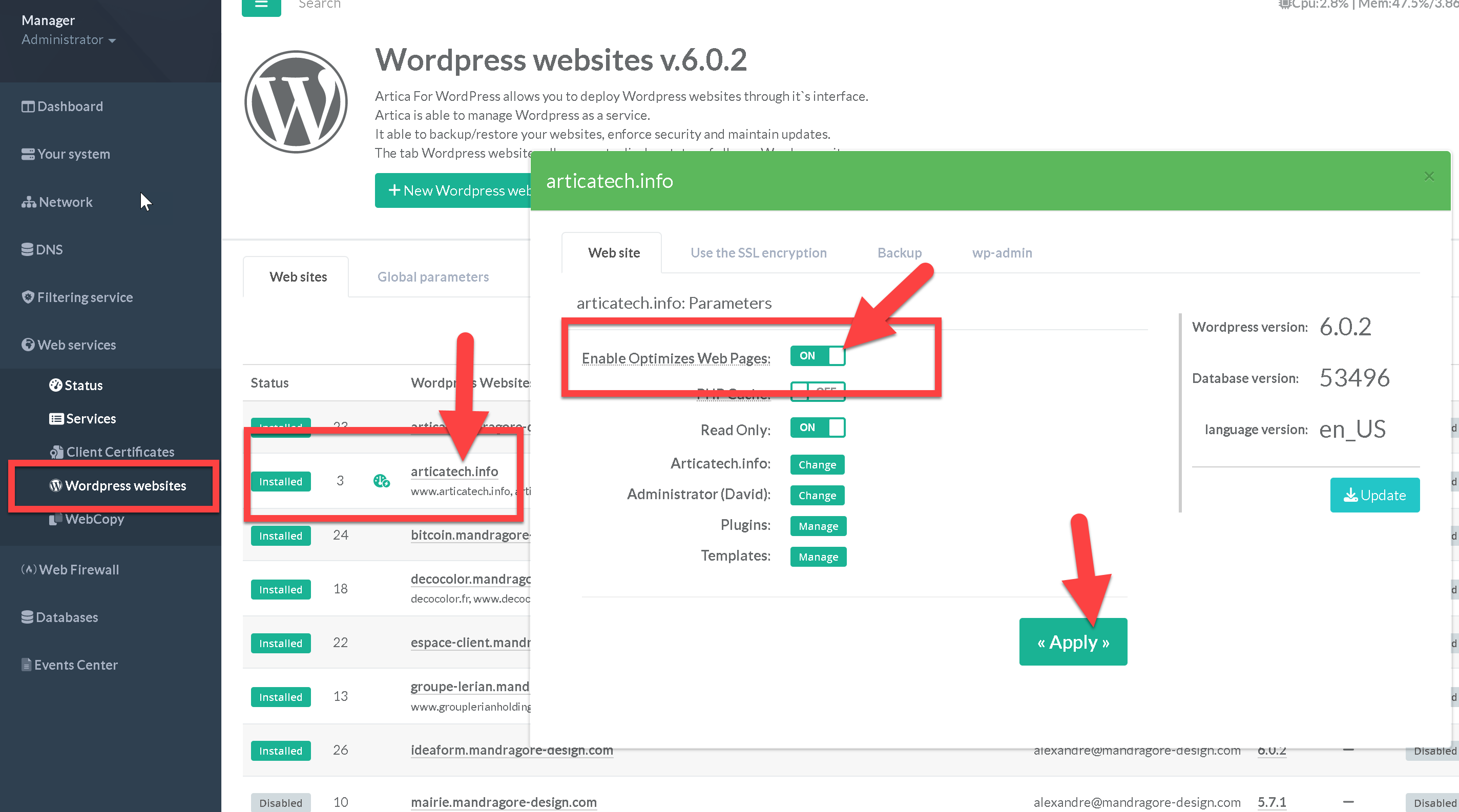Toggle Enable Optimizes Web Pages switch
Viewport: 1459px width, 812px height.
pos(817,356)
